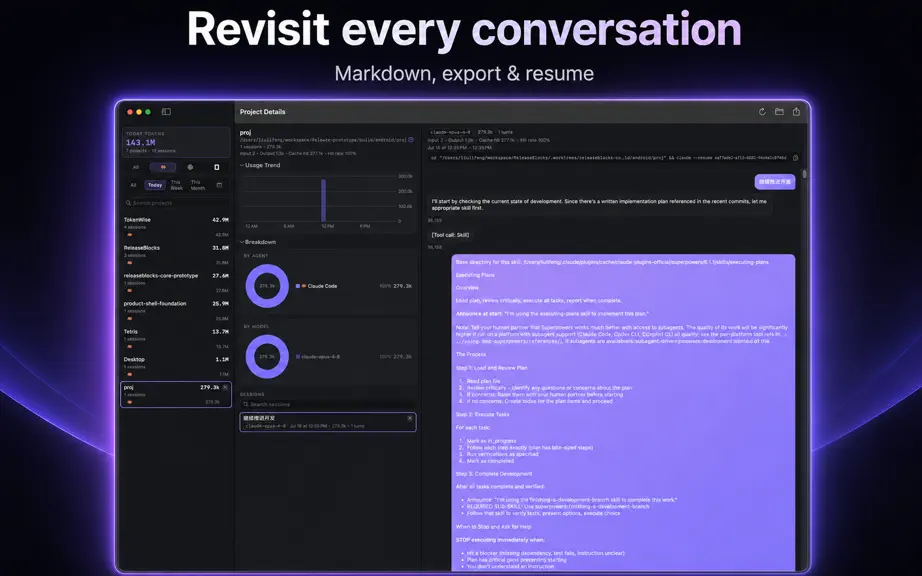Viewport: 922px width, 576px height.
Task: Click the macOS green zoom button
Action: [148, 112]
